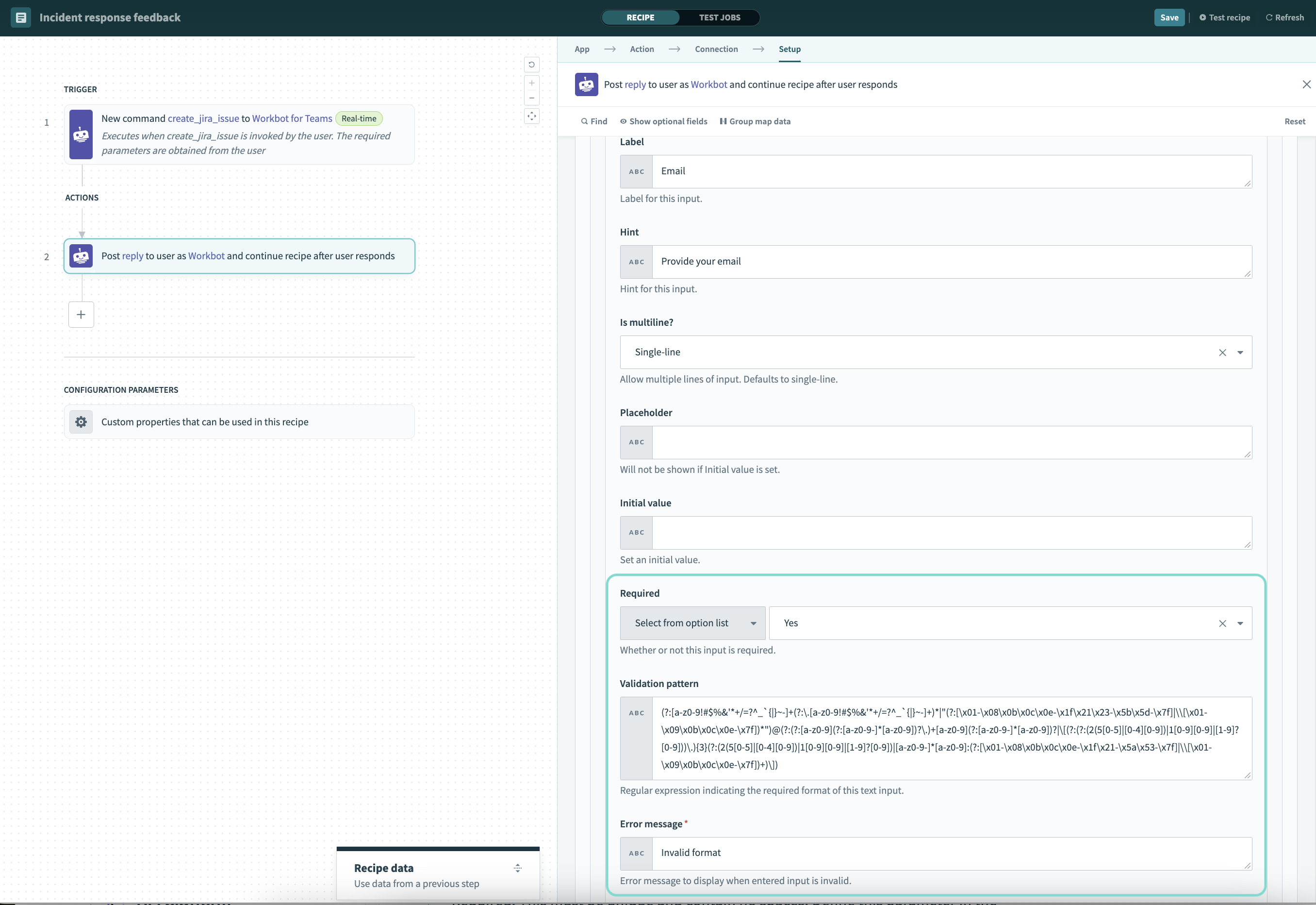Add a new action step

point(81,314)
